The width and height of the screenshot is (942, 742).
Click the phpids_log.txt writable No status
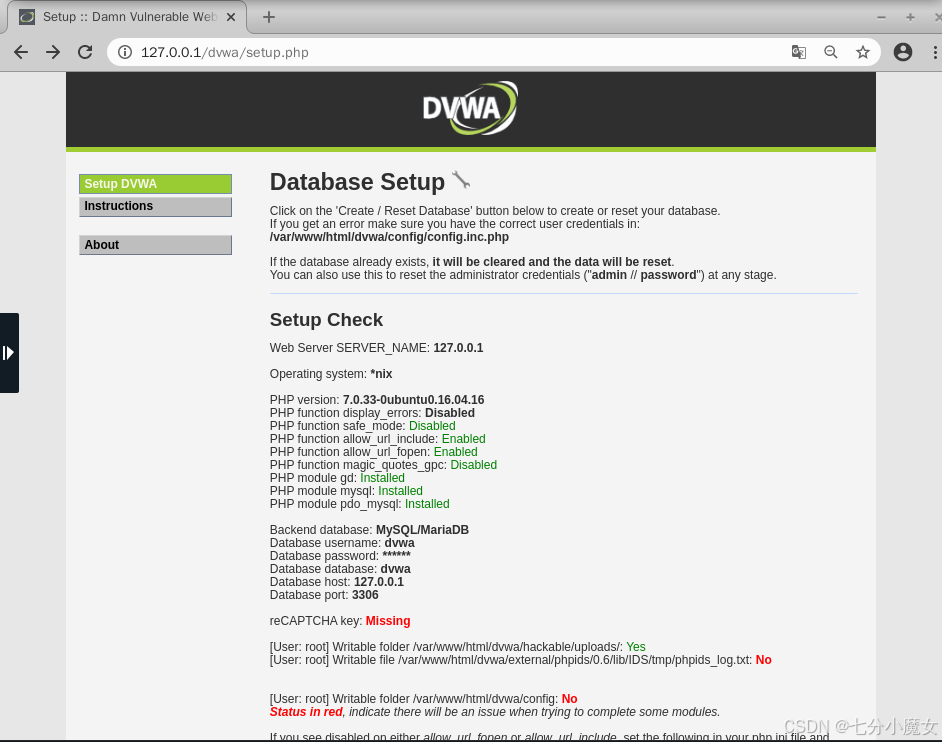coord(764,660)
